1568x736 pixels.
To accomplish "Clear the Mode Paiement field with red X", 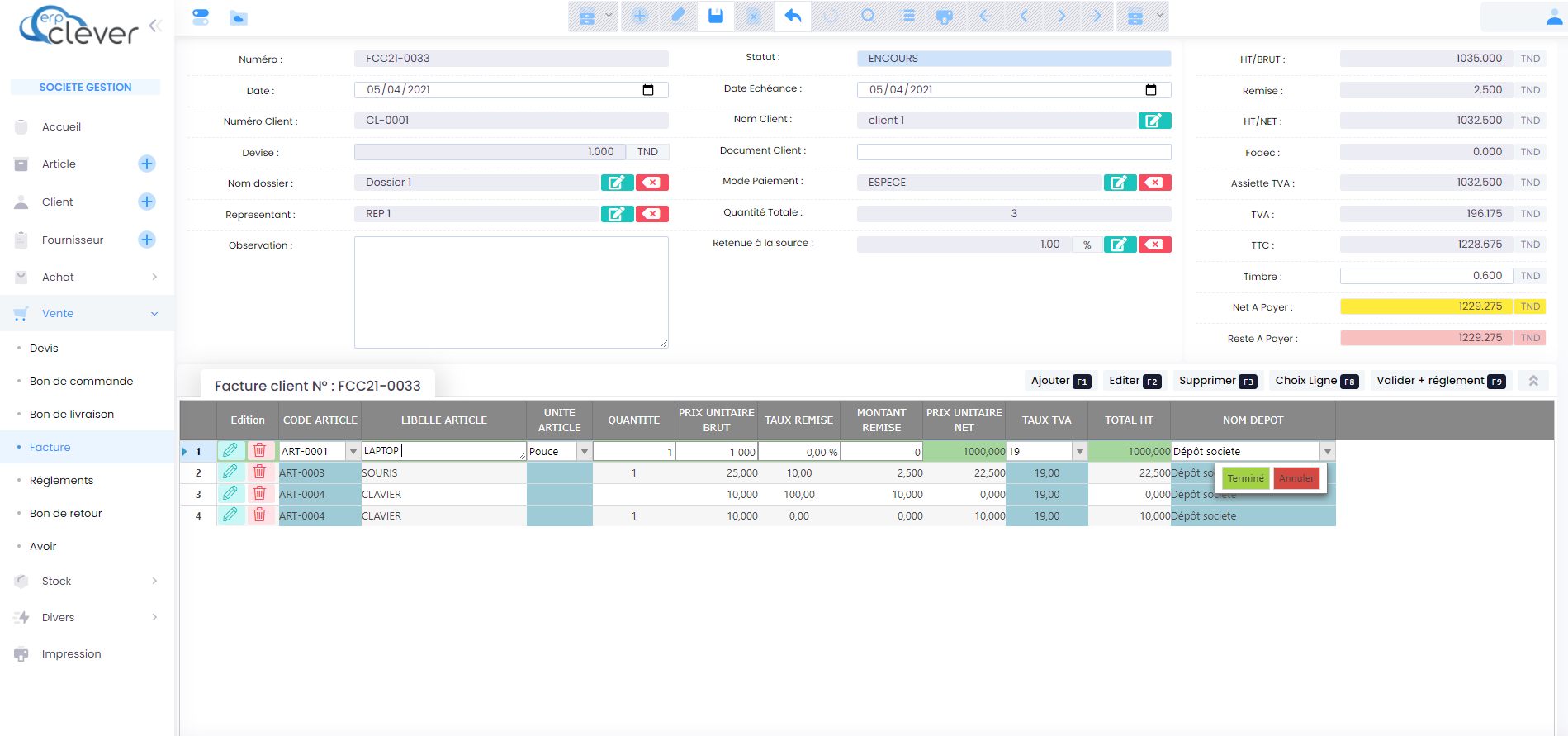I will click(1154, 183).
